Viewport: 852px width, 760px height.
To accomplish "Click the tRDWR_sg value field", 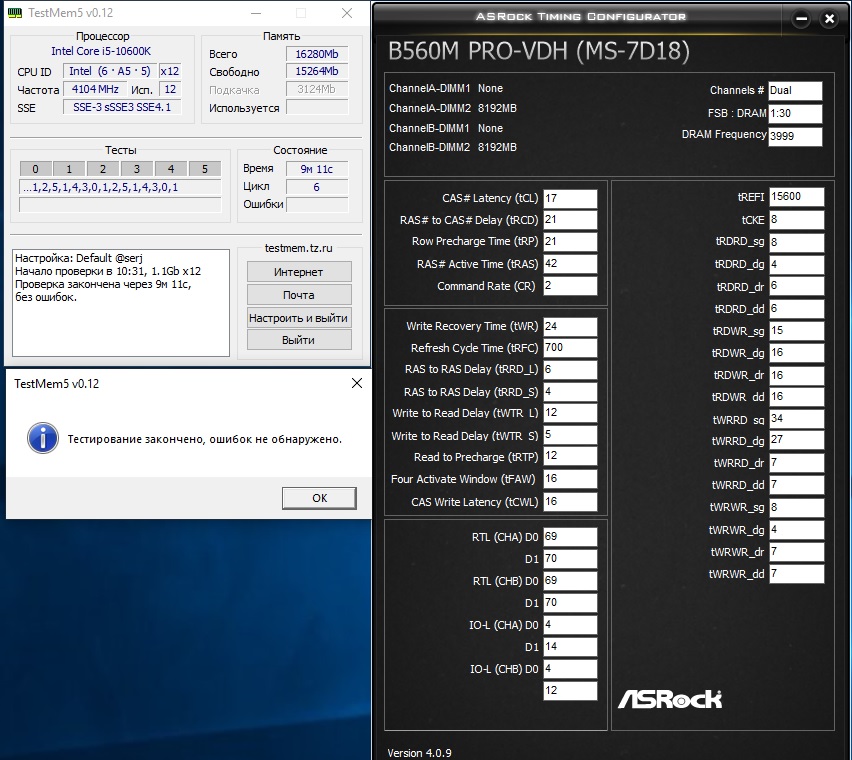I will (797, 331).
